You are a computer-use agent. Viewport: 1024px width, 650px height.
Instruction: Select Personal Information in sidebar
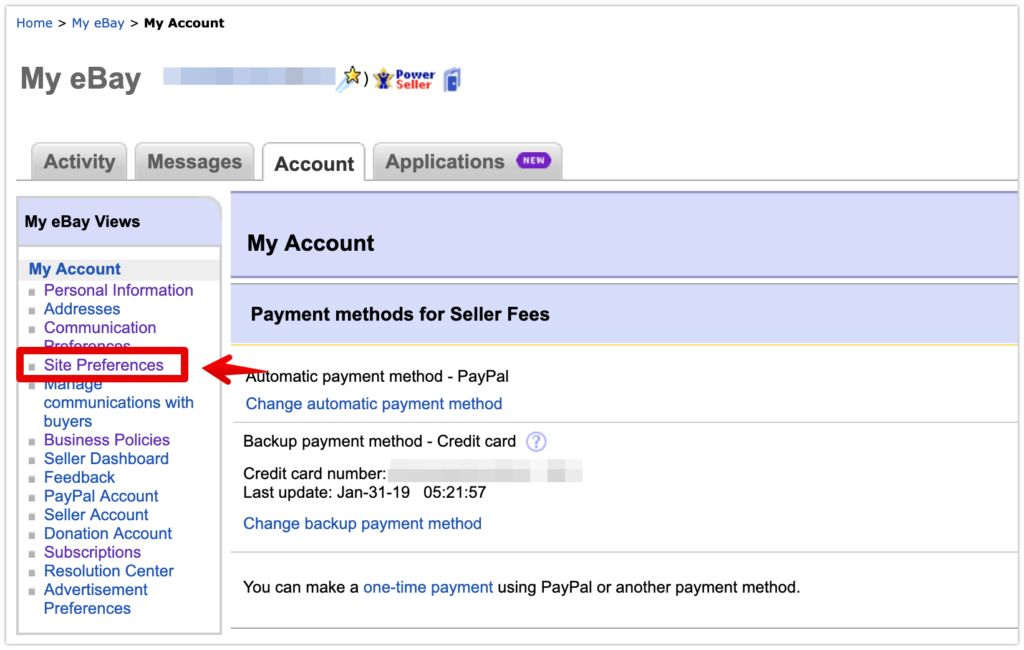pyautogui.click(x=118, y=290)
